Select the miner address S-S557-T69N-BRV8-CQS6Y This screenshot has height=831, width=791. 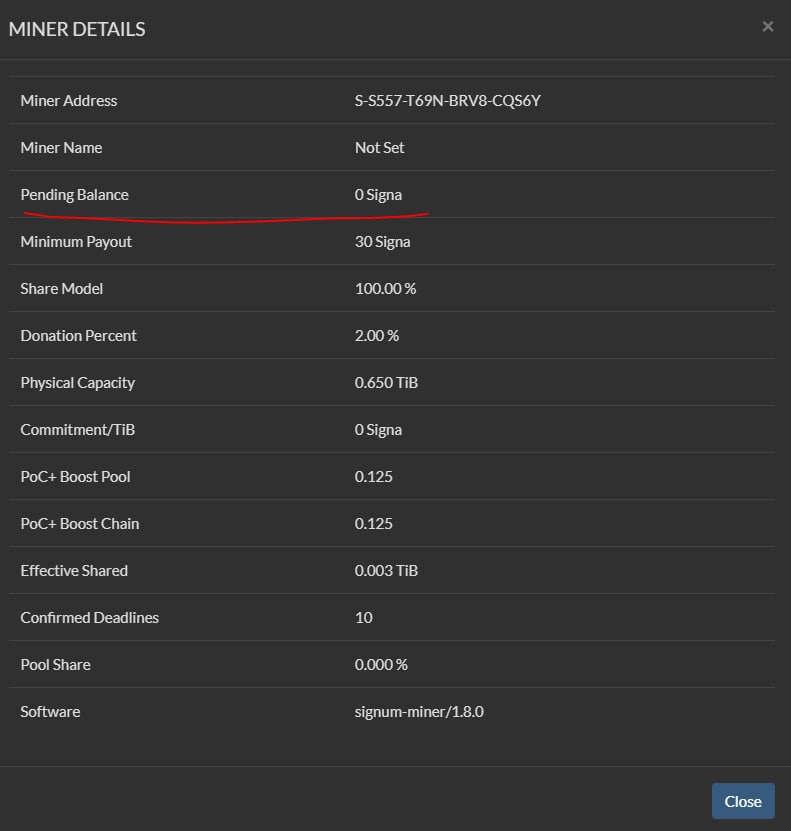pyautogui.click(x=448, y=101)
